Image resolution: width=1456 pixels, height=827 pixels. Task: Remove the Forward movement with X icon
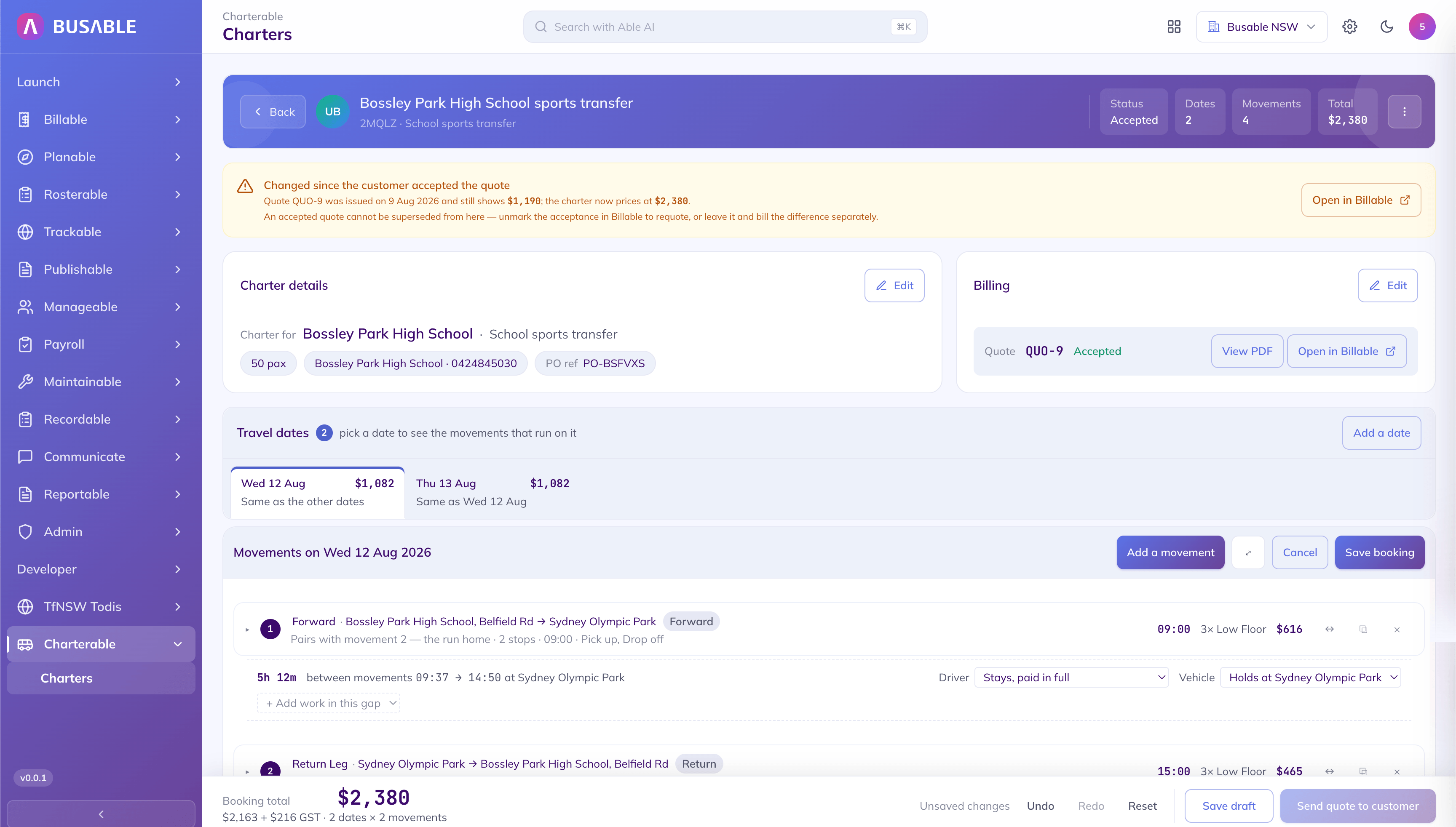click(x=1397, y=630)
